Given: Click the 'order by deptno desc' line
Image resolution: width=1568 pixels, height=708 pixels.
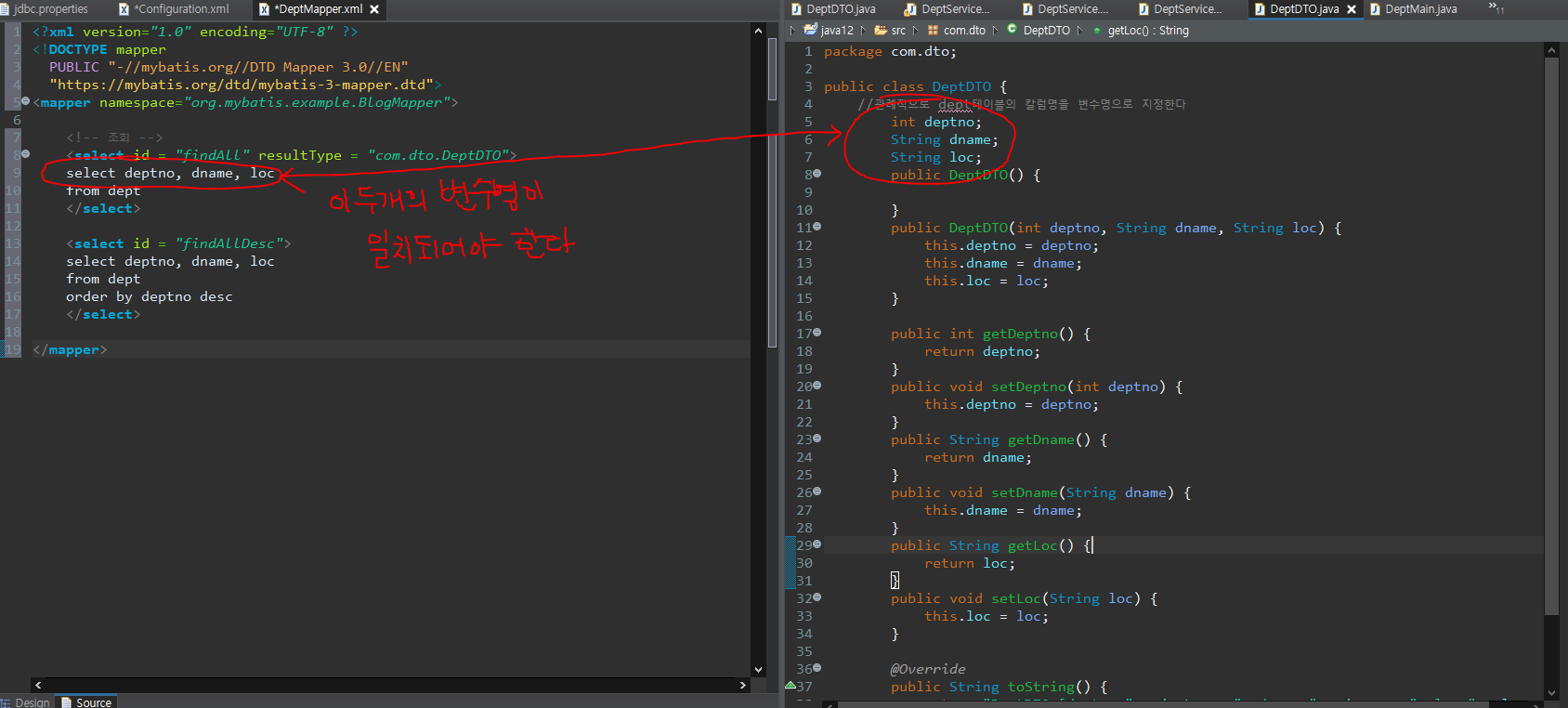Looking at the screenshot, I should (x=150, y=296).
